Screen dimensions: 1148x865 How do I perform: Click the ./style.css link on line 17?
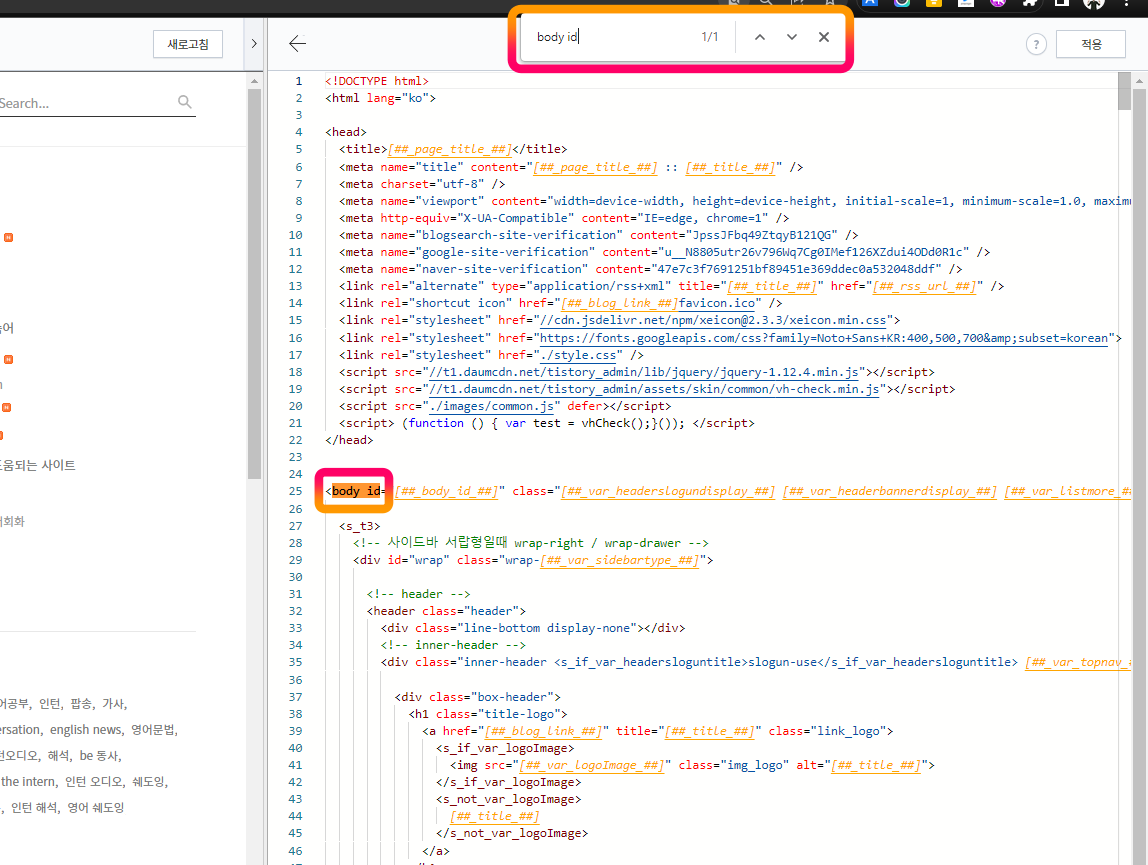578,355
